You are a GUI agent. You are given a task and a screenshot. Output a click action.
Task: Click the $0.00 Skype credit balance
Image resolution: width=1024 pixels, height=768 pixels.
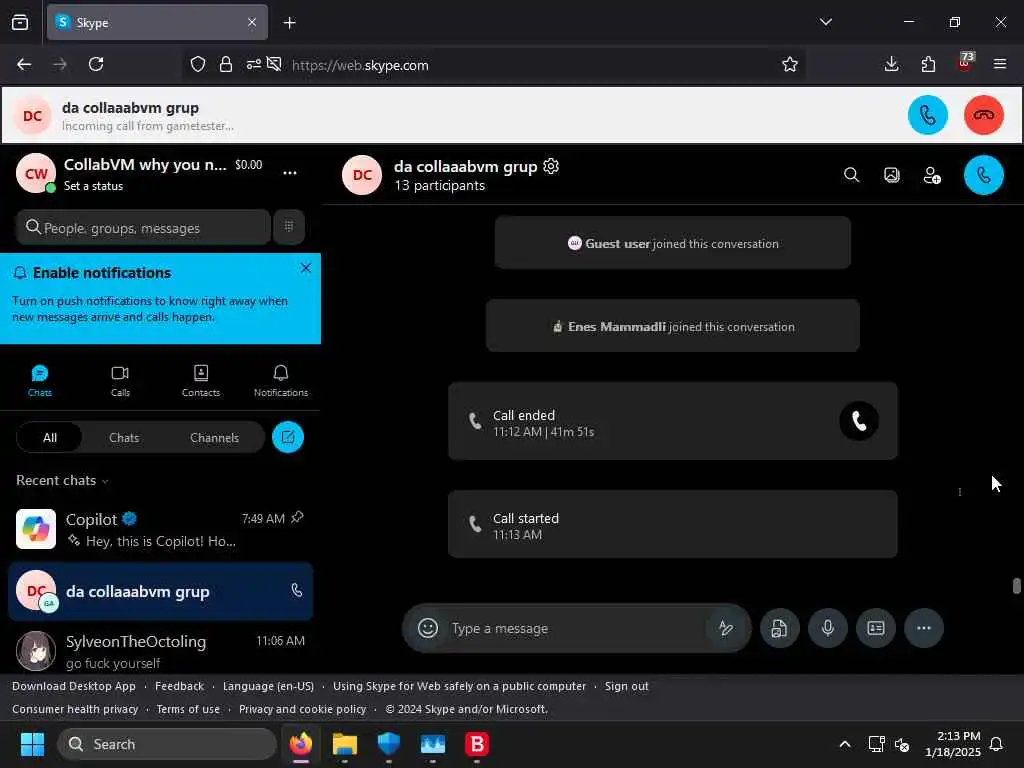point(249,165)
